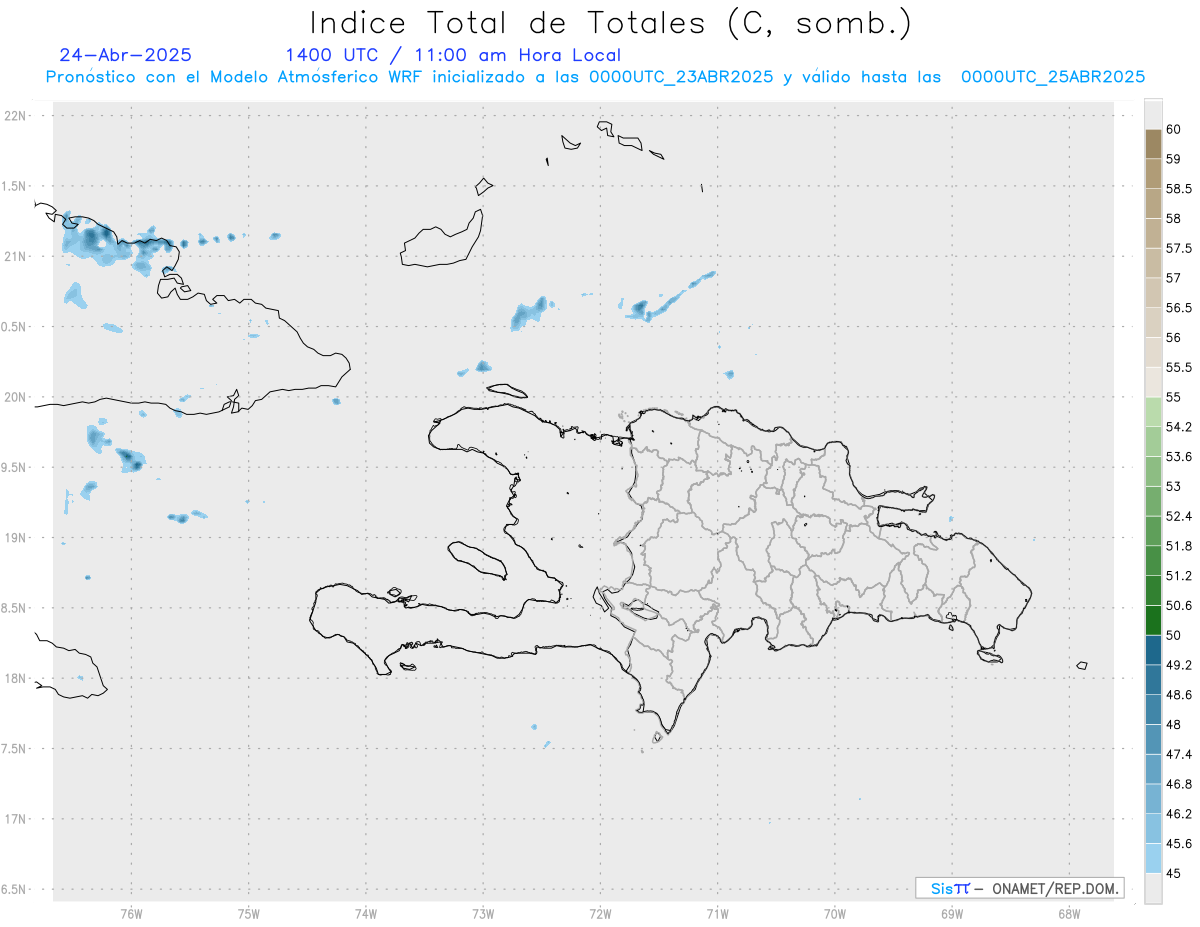Click colorbar value '49.2'
Viewport: 1200px width, 927px height.
[x=1179, y=665]
